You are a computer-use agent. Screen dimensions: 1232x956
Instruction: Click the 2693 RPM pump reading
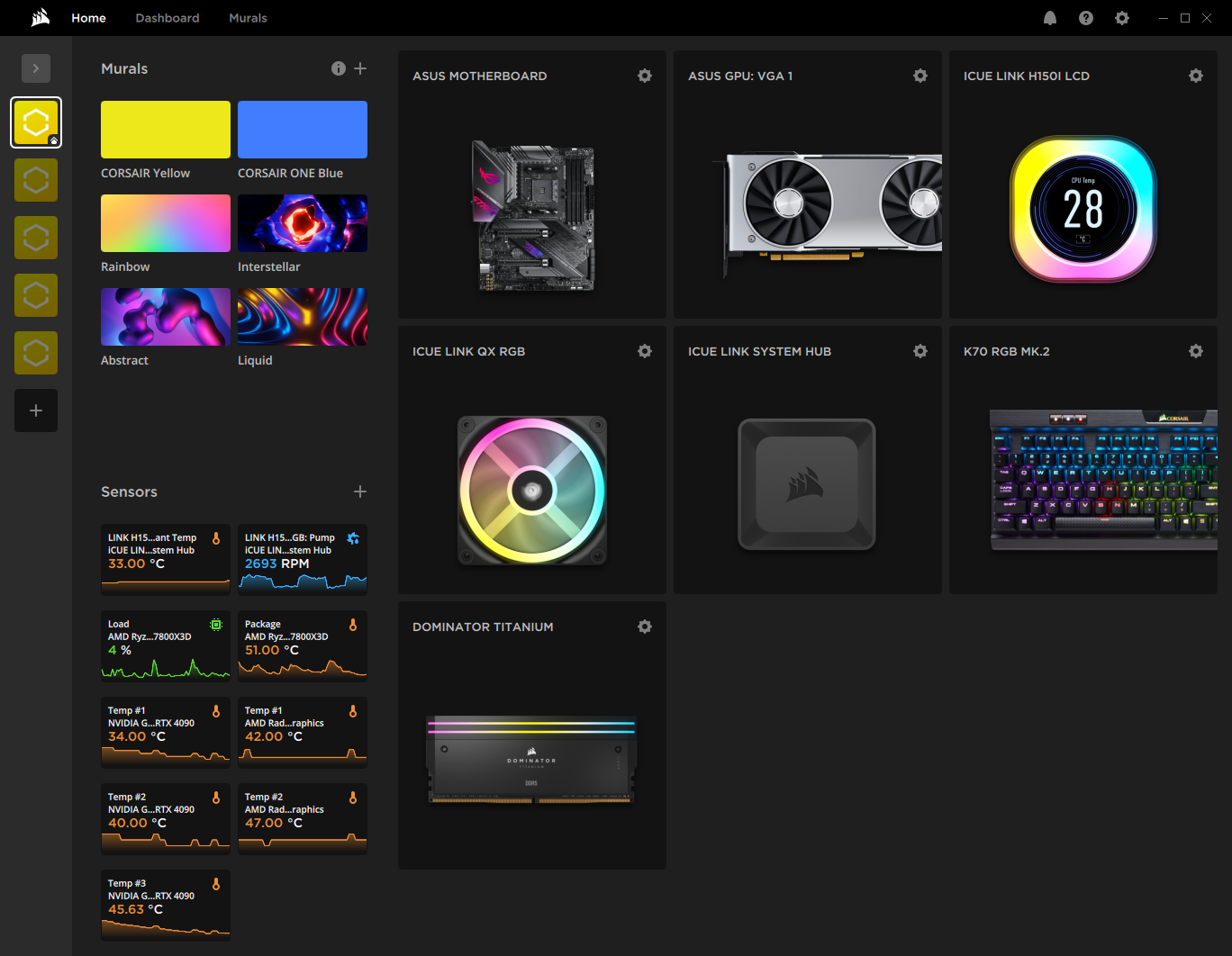[277, 564]
